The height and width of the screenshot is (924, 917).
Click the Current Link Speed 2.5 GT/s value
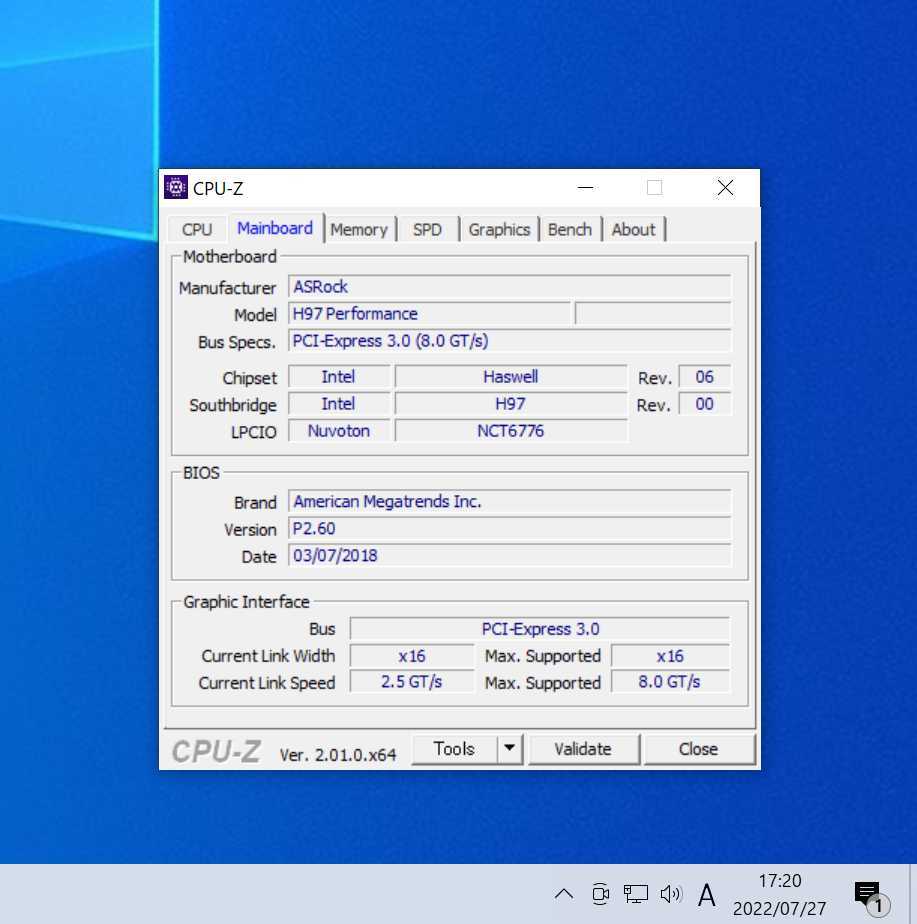pyautogui.click(x=412, y=682)
